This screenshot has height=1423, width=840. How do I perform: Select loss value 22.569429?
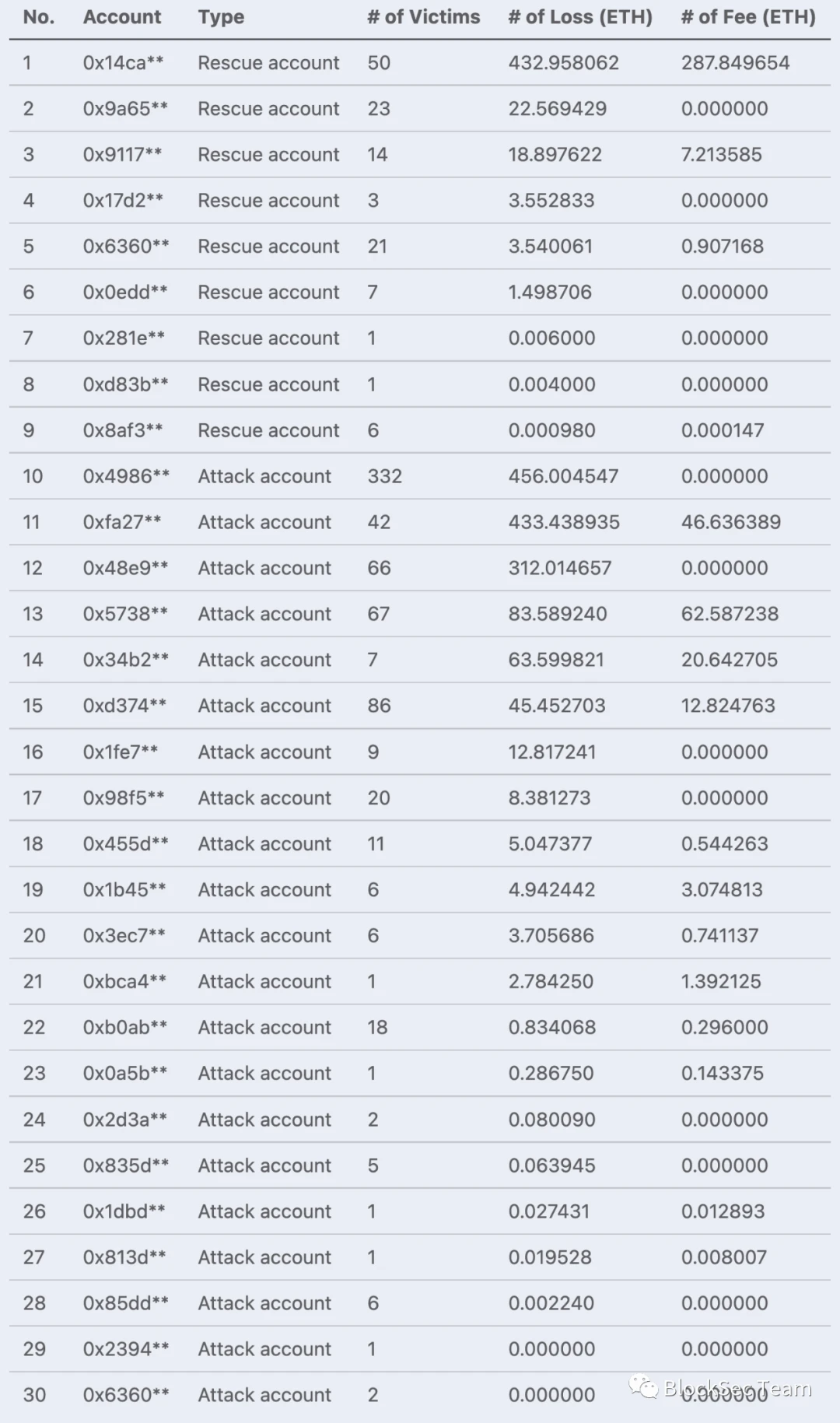point(558,109)
